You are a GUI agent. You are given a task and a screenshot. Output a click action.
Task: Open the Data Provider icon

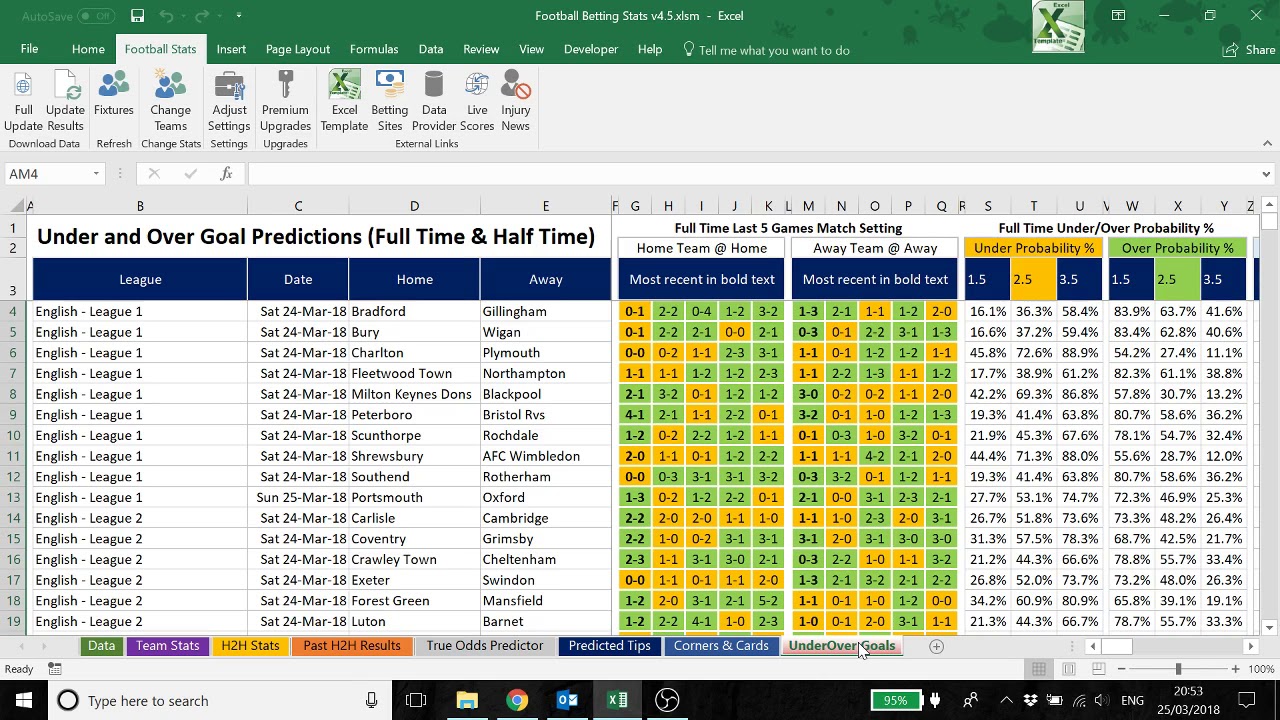tap(434, 102)
